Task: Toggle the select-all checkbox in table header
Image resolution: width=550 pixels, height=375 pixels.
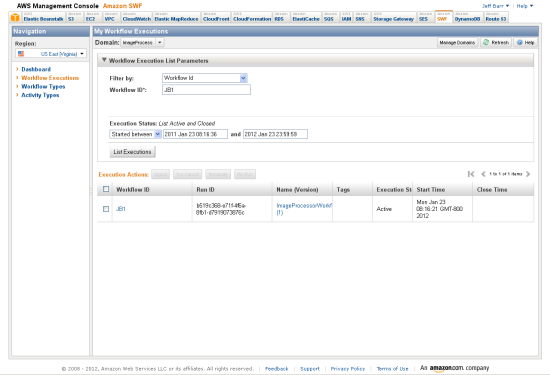Action: tap(106, 189)
